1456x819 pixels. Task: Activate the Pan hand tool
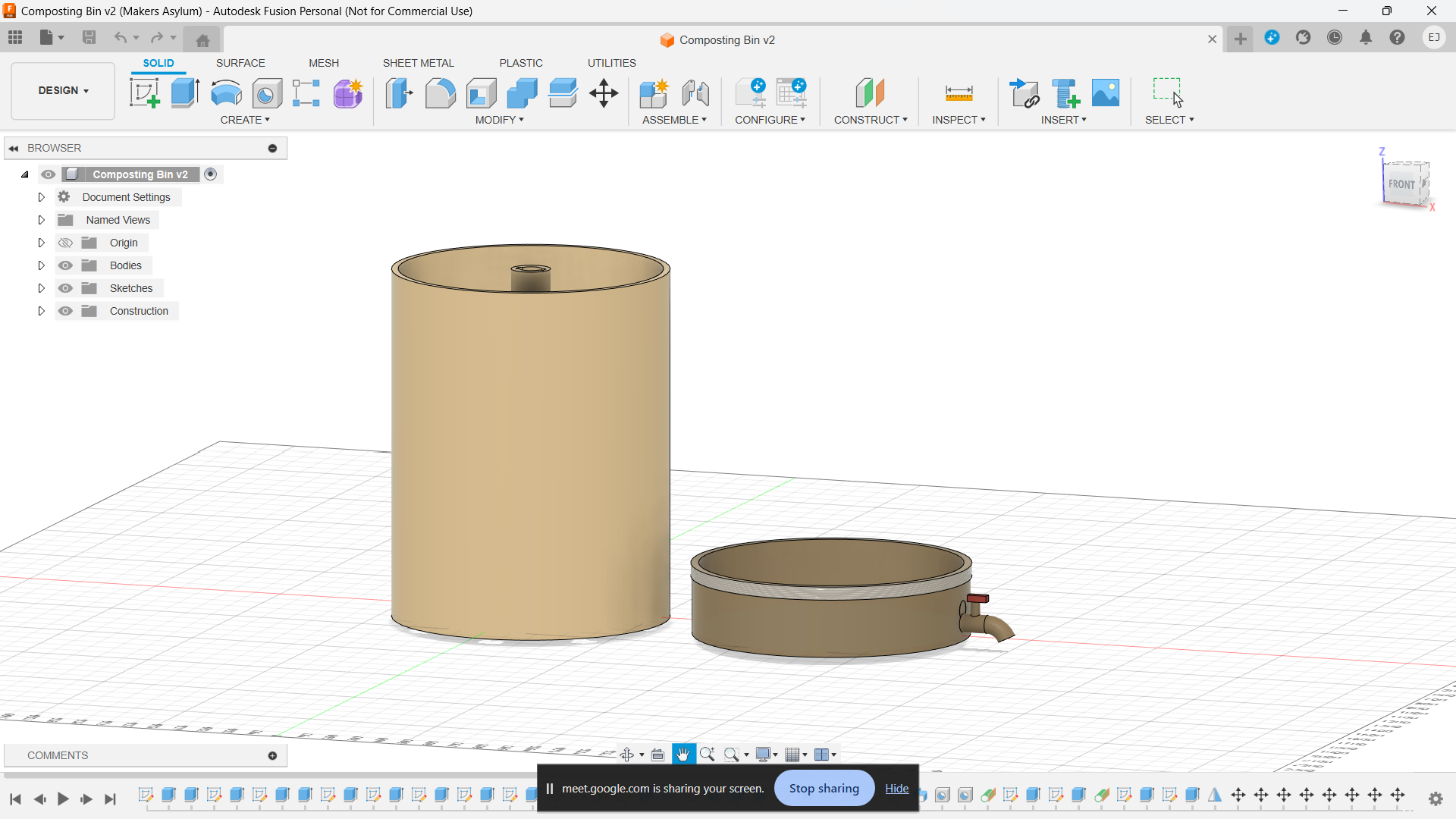(683, 755)
